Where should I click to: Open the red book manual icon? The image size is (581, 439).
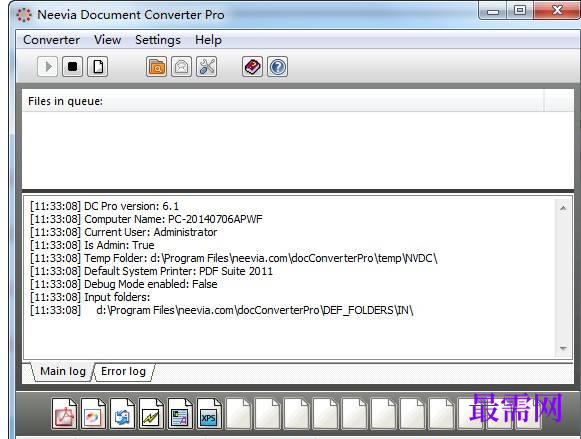coord(253,67)
